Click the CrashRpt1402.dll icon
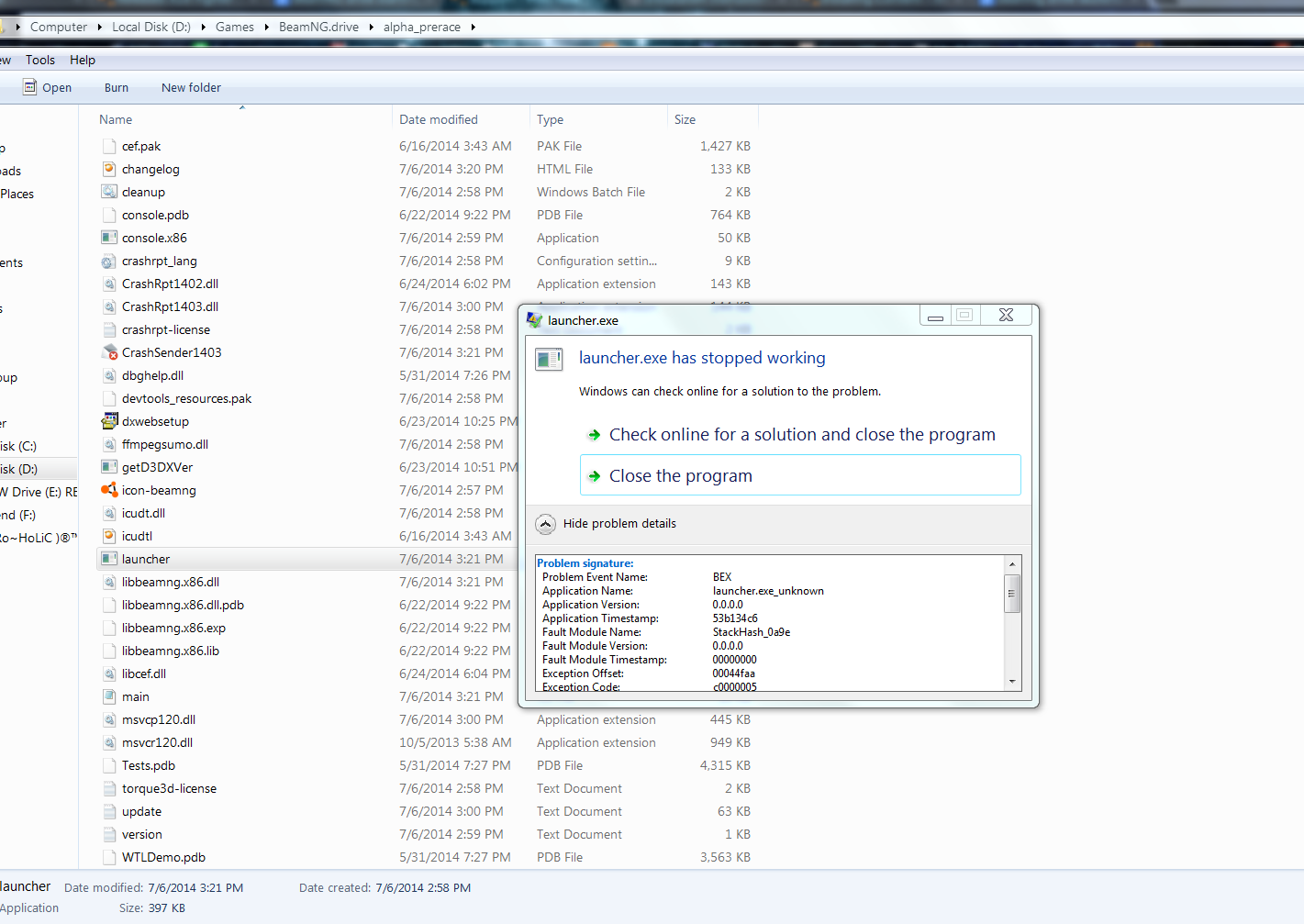Screen dimensions: 1304x924 click(x=109, y=284)
